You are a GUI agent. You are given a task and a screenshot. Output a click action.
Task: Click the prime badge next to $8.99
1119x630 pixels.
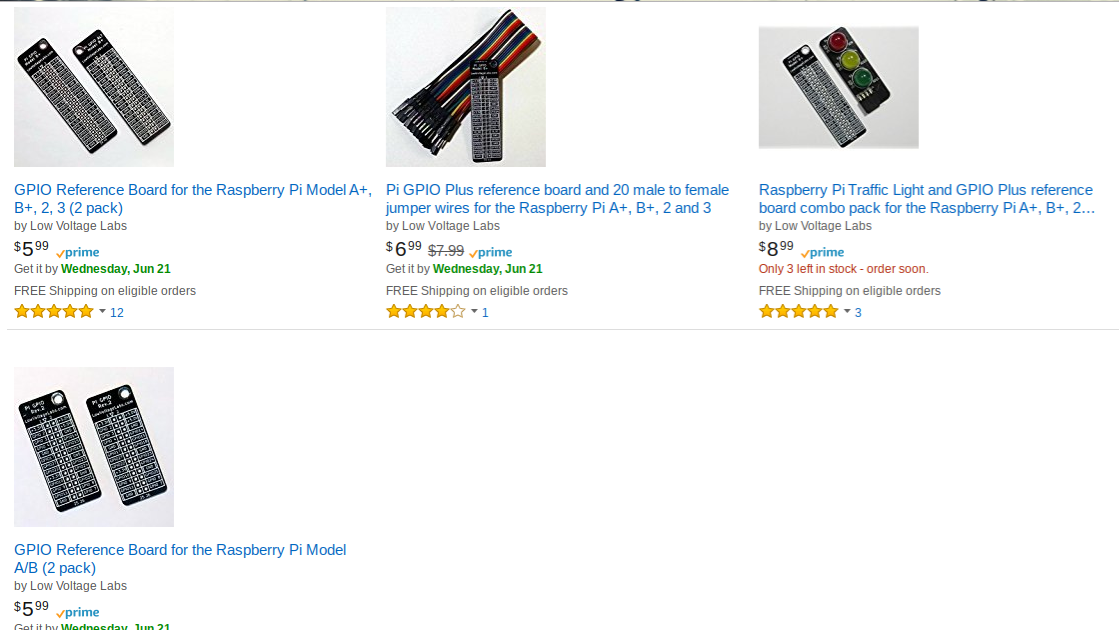822,253
